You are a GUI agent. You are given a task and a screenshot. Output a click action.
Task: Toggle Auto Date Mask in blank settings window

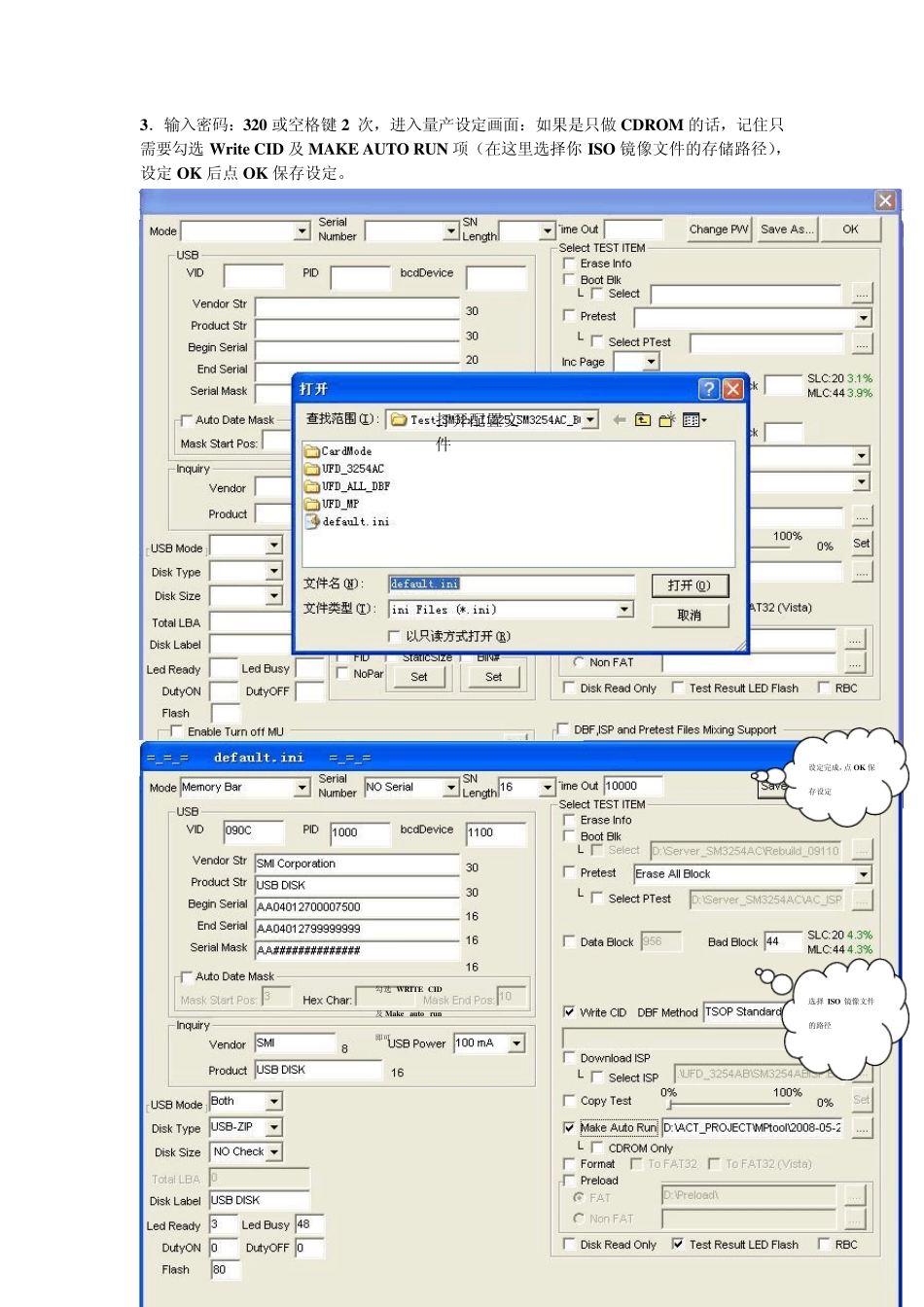point(186,420)
